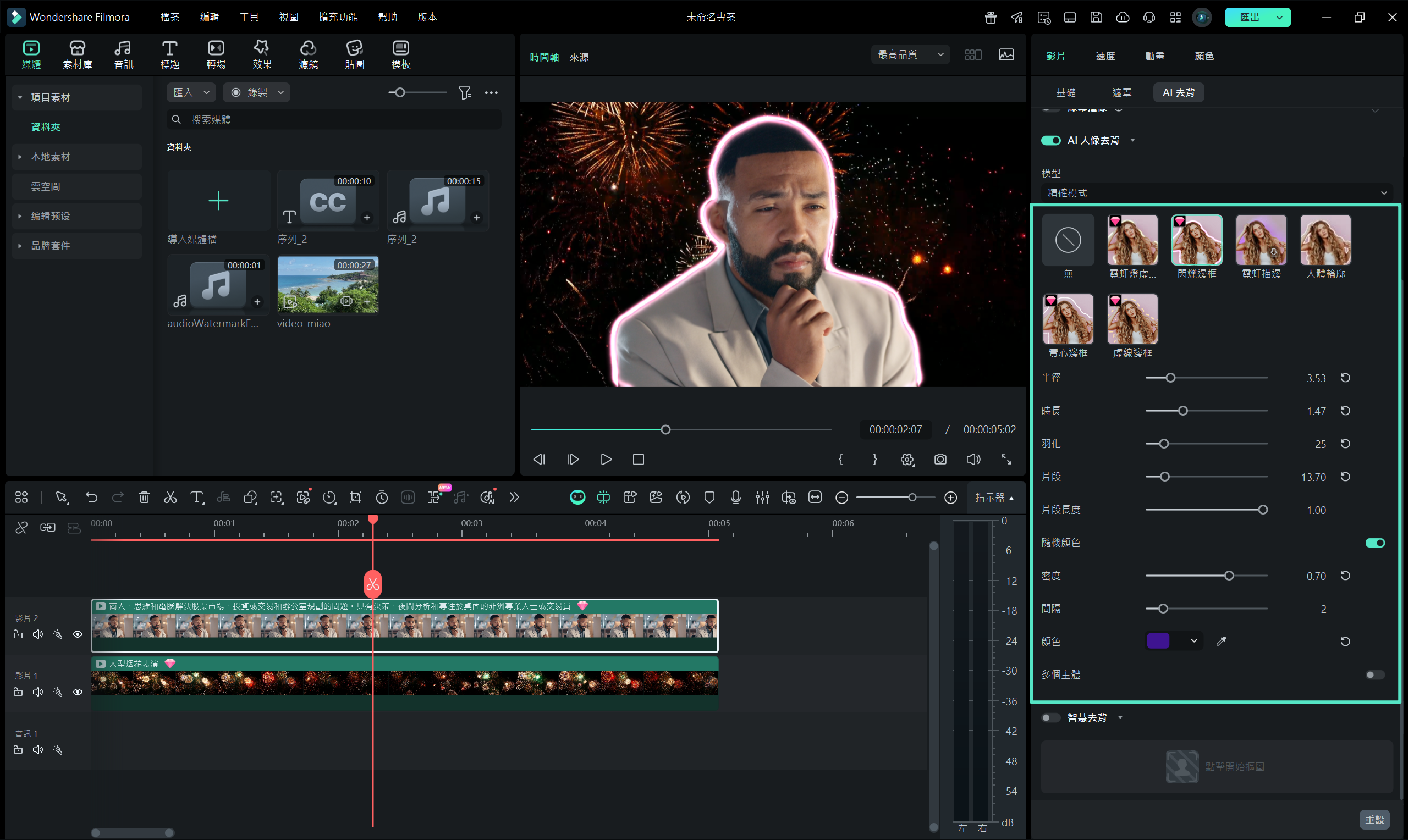Hide the 影片 2 track with eye icon
This screenshot has width=1408, height=840.
pos(78,634)
